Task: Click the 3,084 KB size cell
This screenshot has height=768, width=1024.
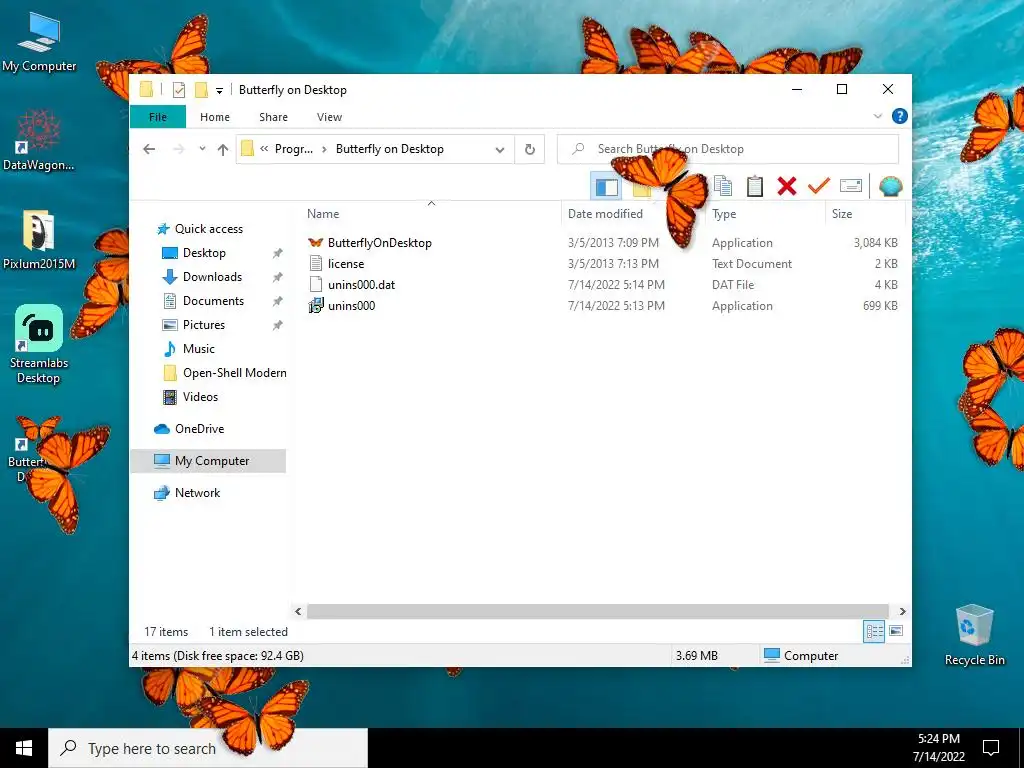Action: pos(875,243)
